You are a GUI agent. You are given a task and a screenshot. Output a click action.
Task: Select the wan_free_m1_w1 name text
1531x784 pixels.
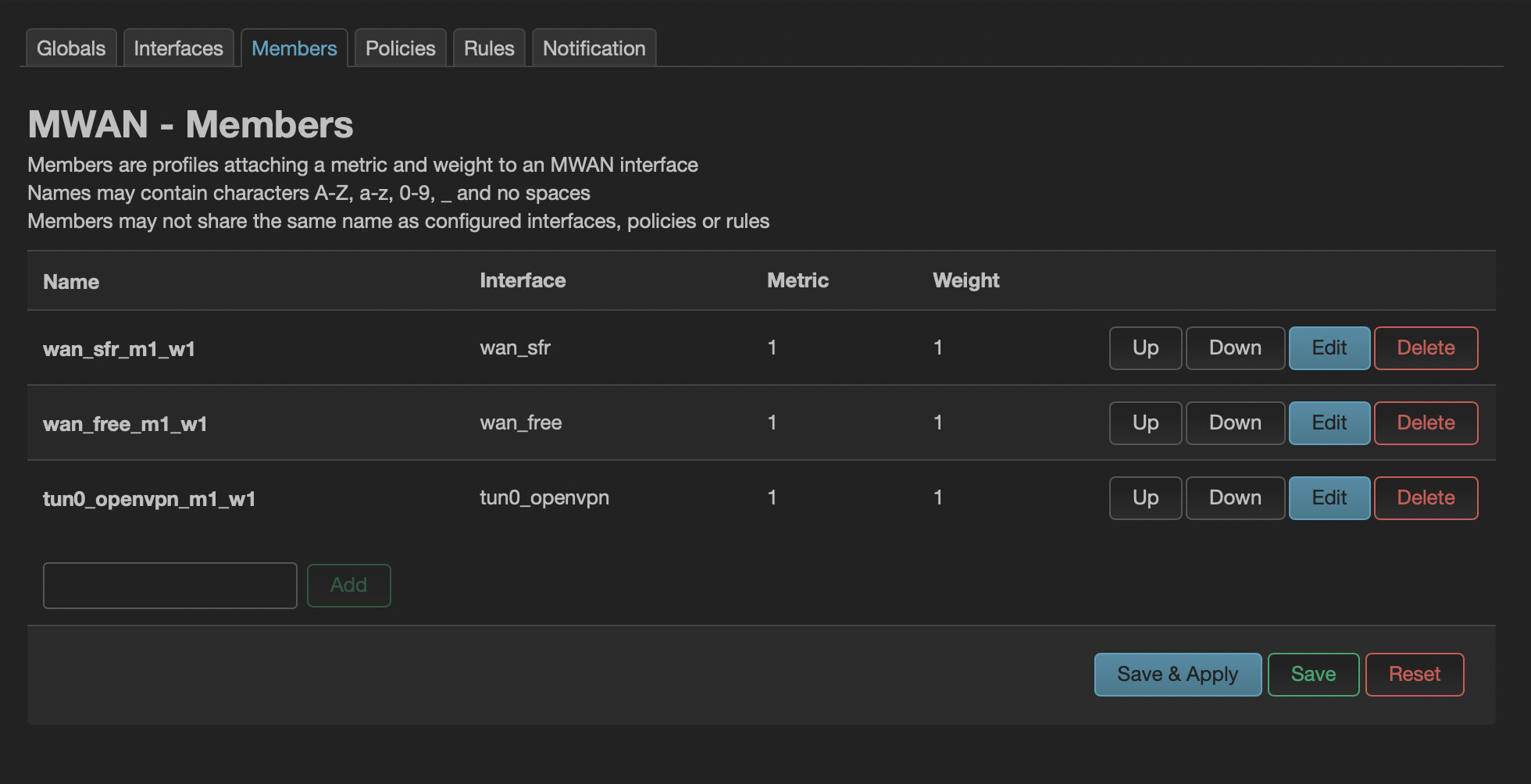click(x=125, y=424)
